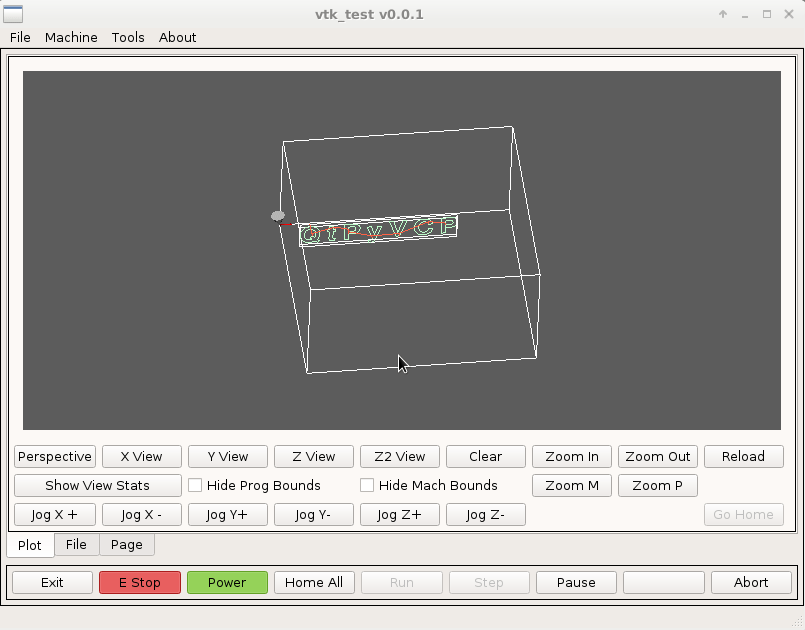The width and height of the screenshot is (805, 630).
Task: Select Z2 View
Action: [x=400, y=456]
